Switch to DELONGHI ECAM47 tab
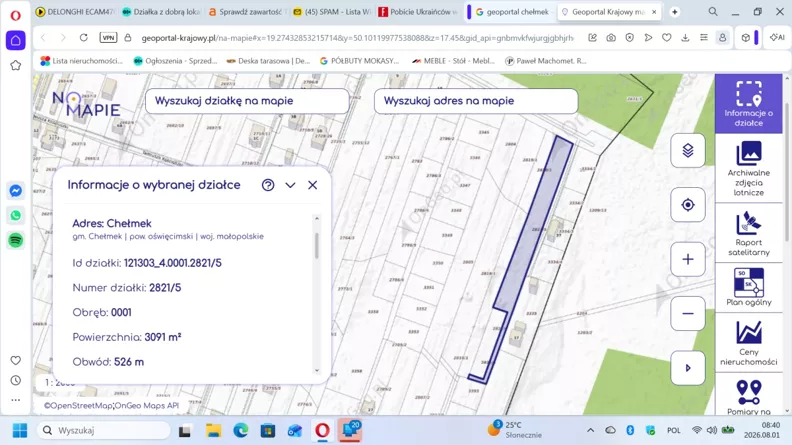This screenshot has height=445, width=792. tap(75, 12)
